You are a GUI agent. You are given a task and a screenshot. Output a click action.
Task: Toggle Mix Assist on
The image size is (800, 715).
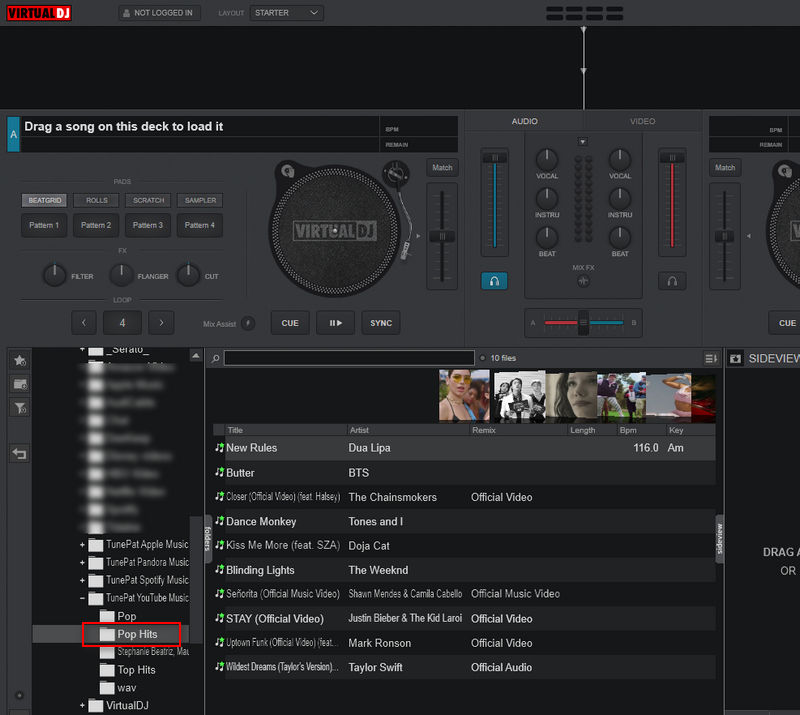point(246,322)
